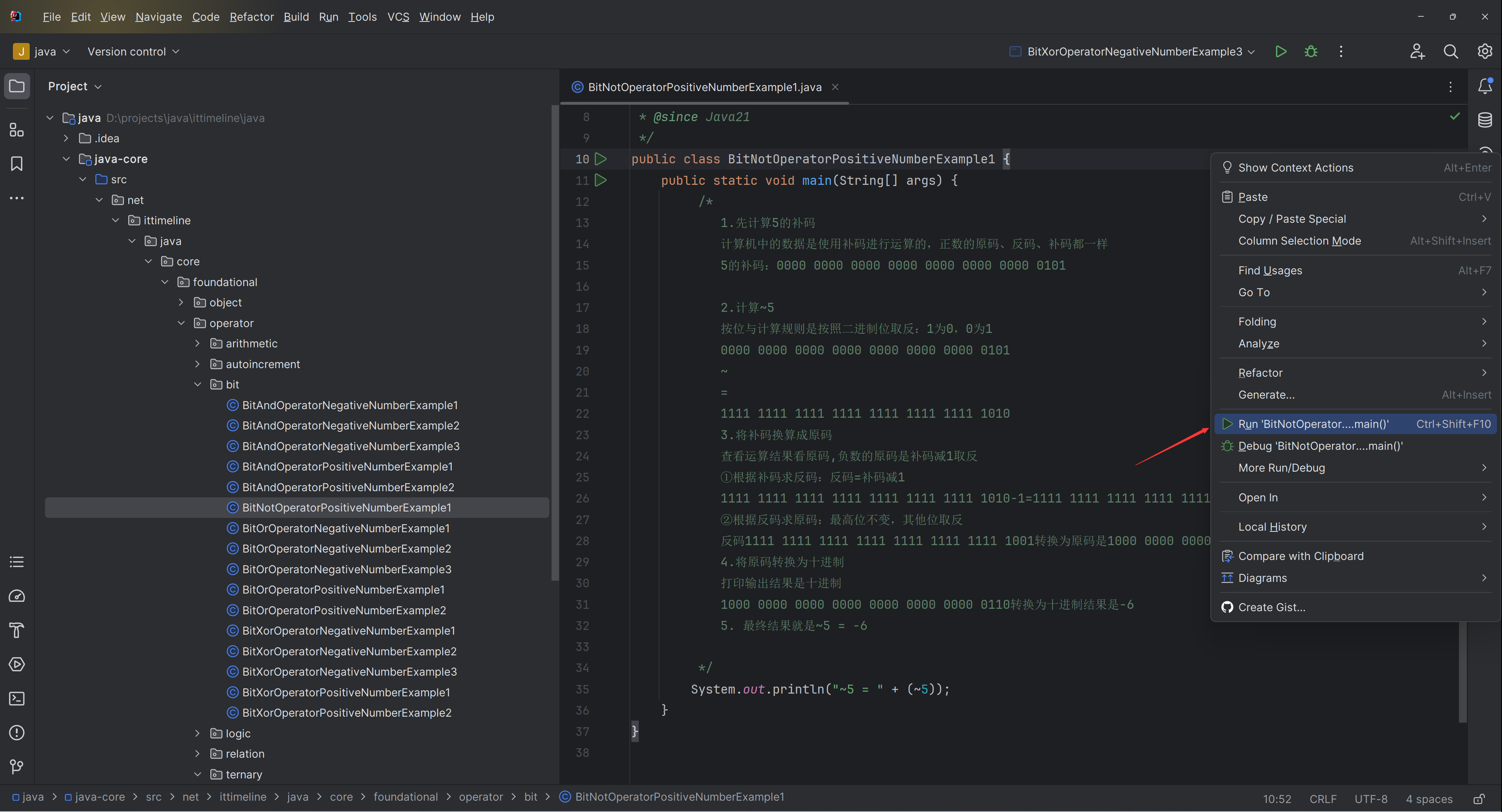The width and height of the screenshot is (1502, 812).
Task: Open the Bookmarks tool window
Action: point(17,164)
